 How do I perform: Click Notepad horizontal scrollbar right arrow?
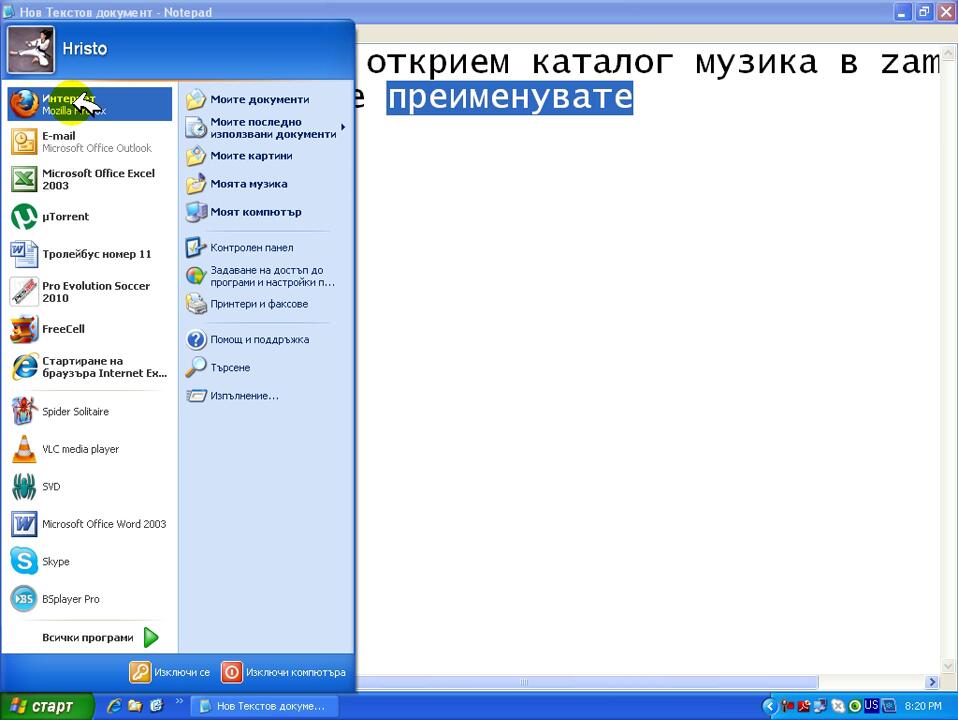tap(932, 682)
